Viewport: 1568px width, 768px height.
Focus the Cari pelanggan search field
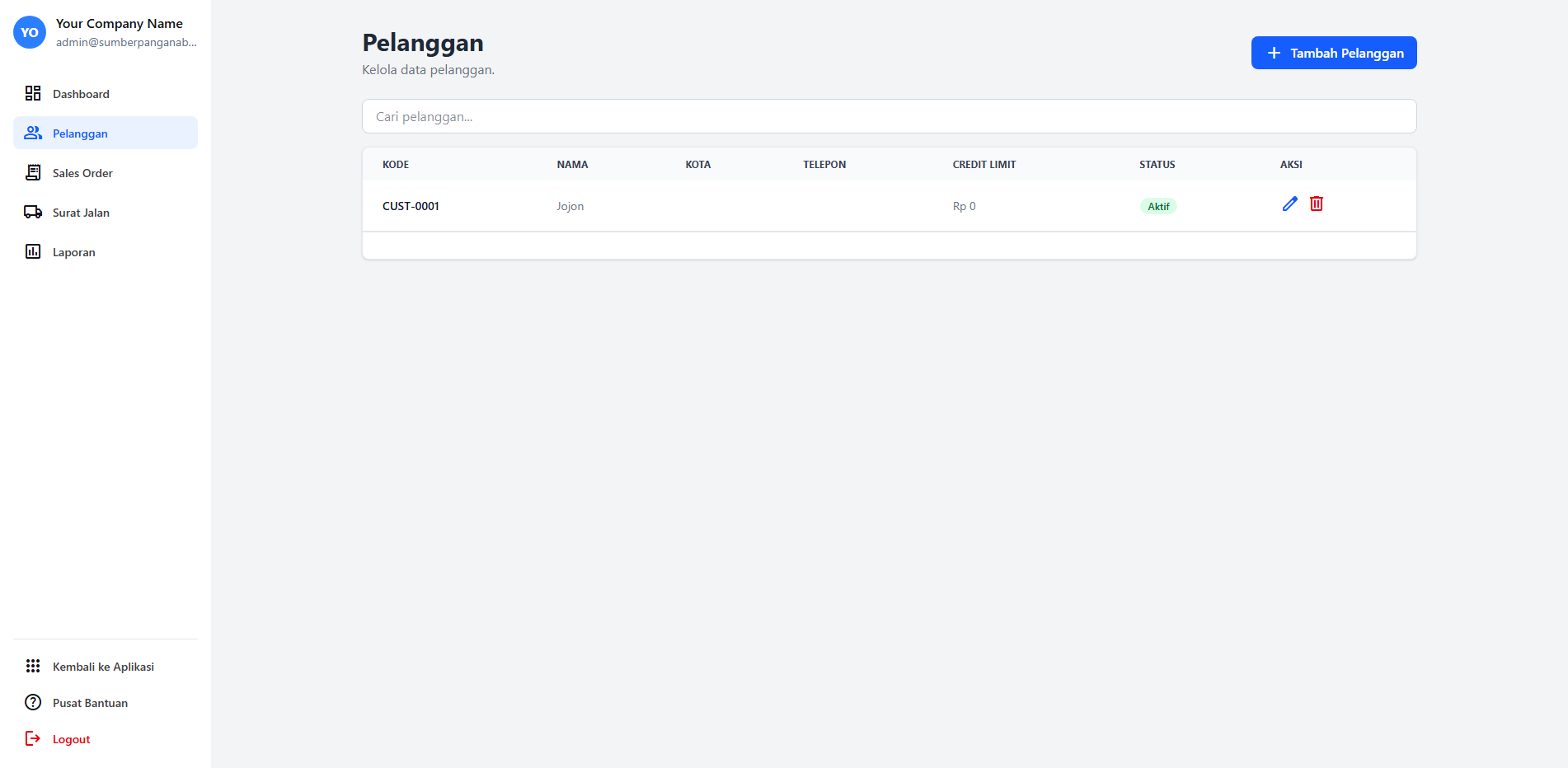[889, 116]
